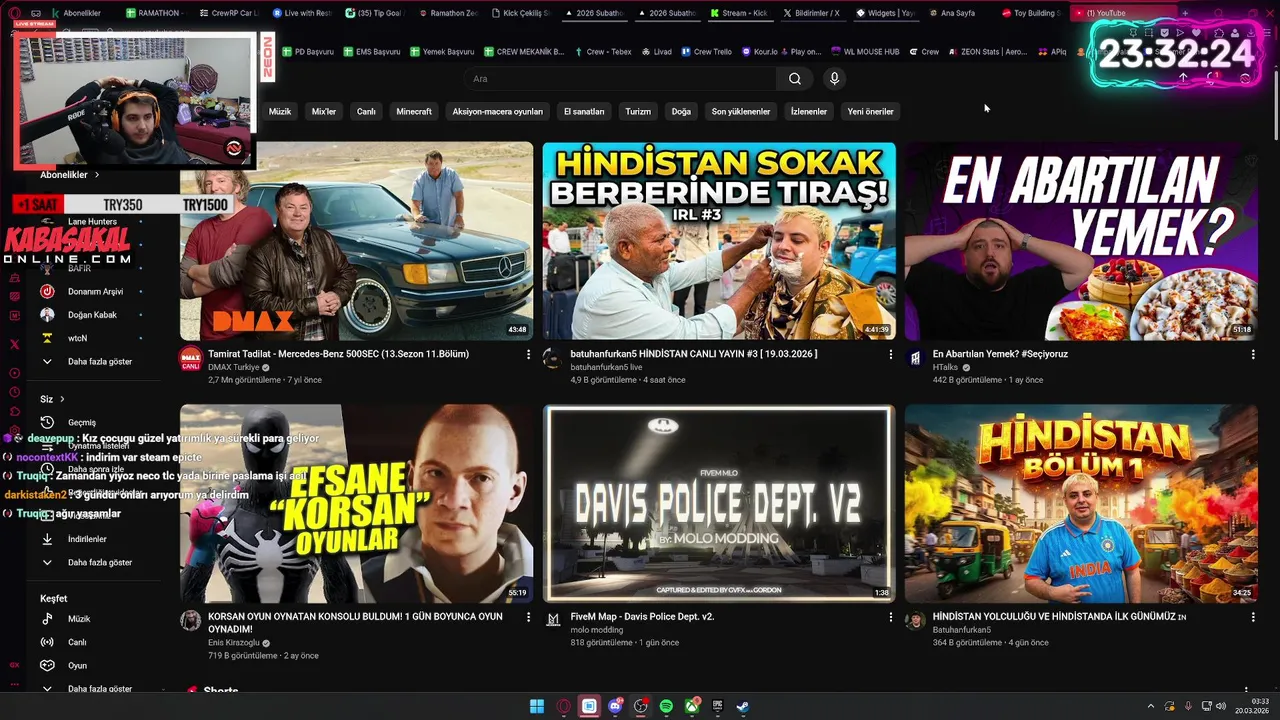Image resolution: width=1280 pixels, height=720 pixels.
Task: Play En Abartılan Yemek thumbnail
Action: [x=1081, y=241]
